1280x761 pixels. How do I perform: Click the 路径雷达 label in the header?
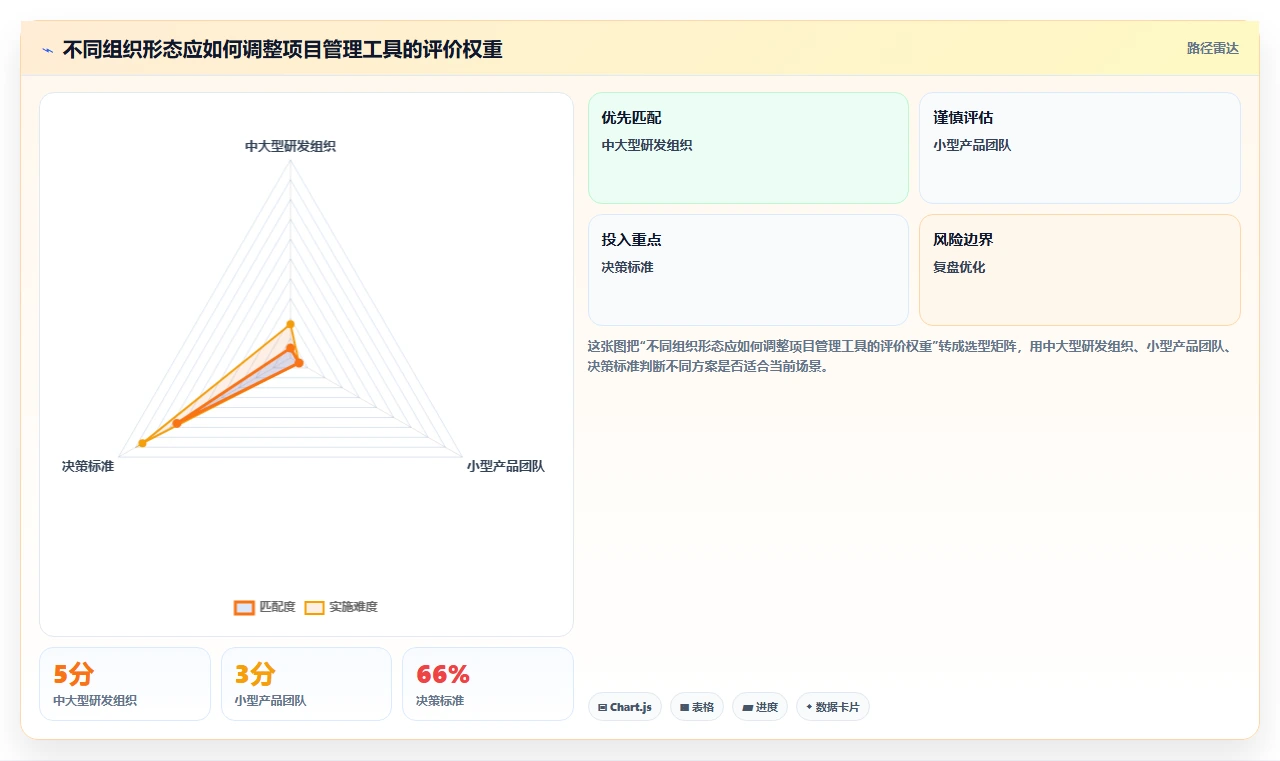pos(1212,48)
